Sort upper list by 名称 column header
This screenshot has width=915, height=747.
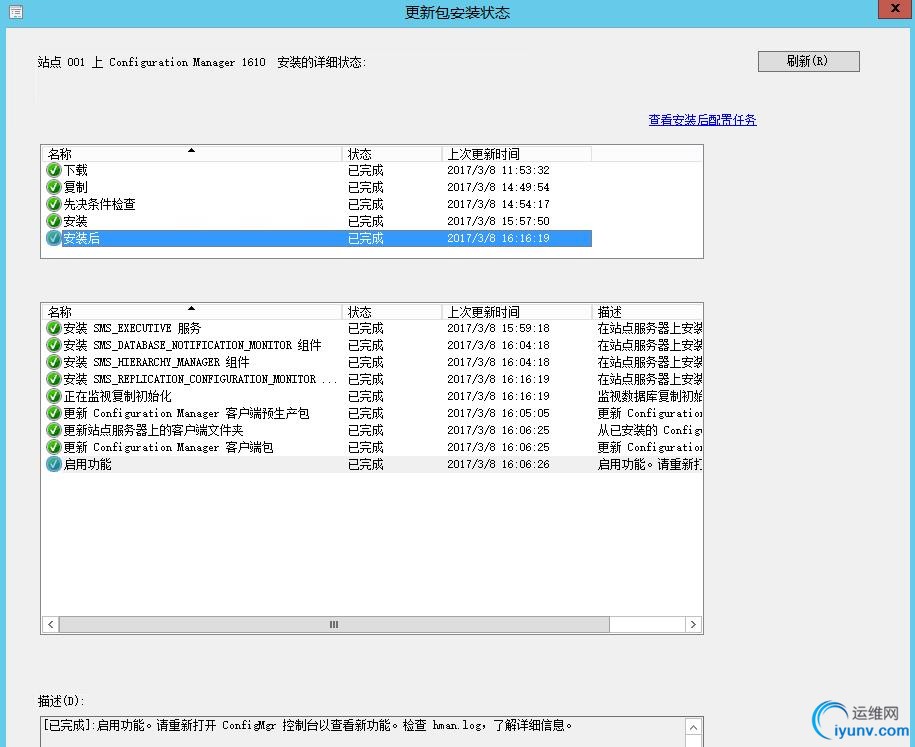point(192,154)
